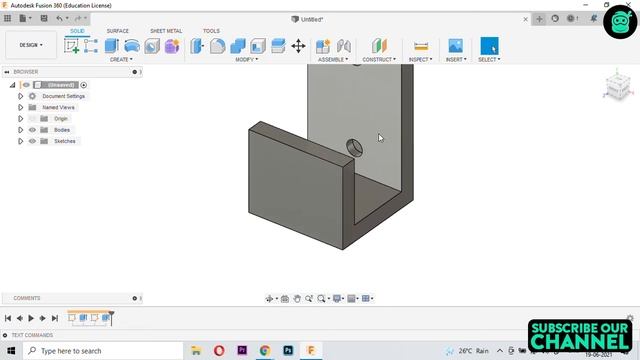Click the Joint tool icon
Image resolution: width=640 pixels, height=360 pixels.
tap(344, 46)
